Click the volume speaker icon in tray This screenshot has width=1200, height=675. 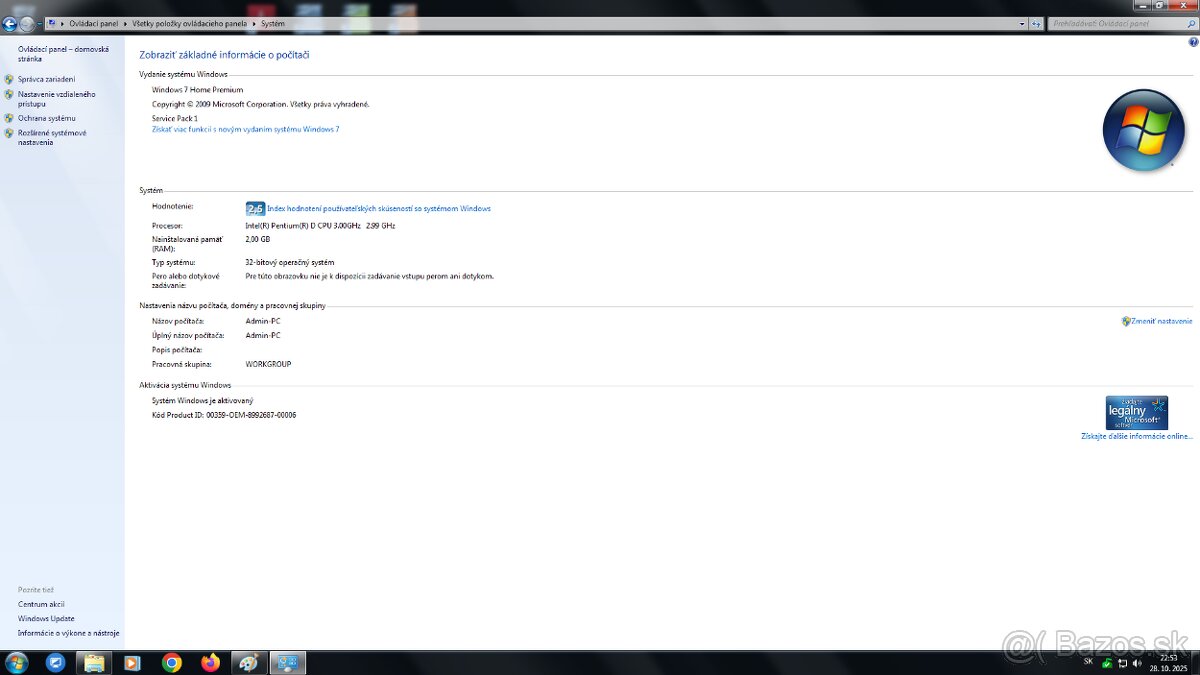1137,663
